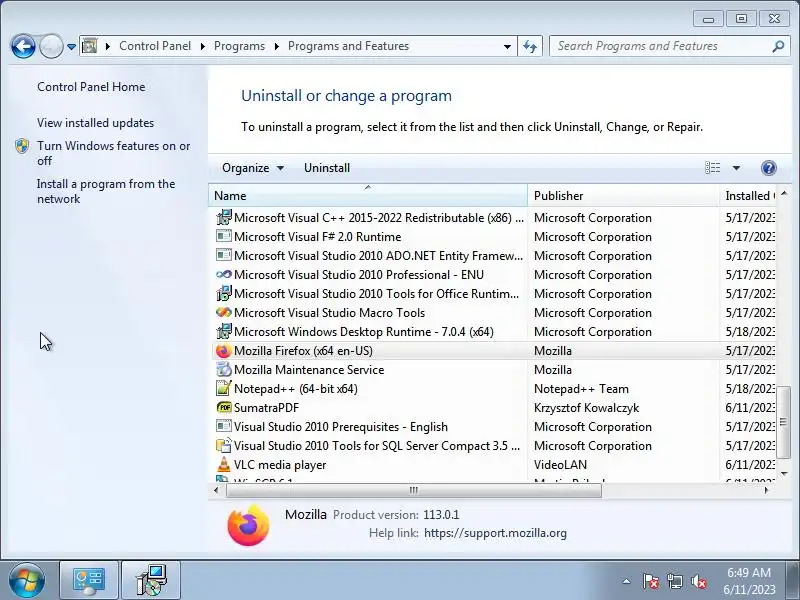The height and width of the screenshot is (600, 800).
Task: Click Visual Studio Macro Tools icon
Action: click(x=223, y=313)
